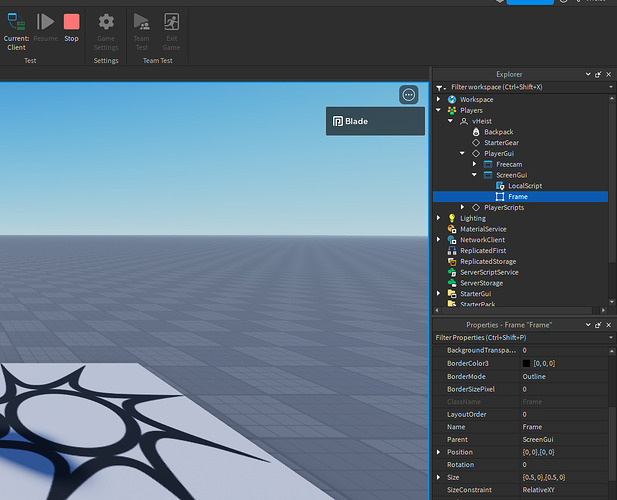The image size is (617, 500).
Task: Expand the Workspace node
Action: coord(439,100)
